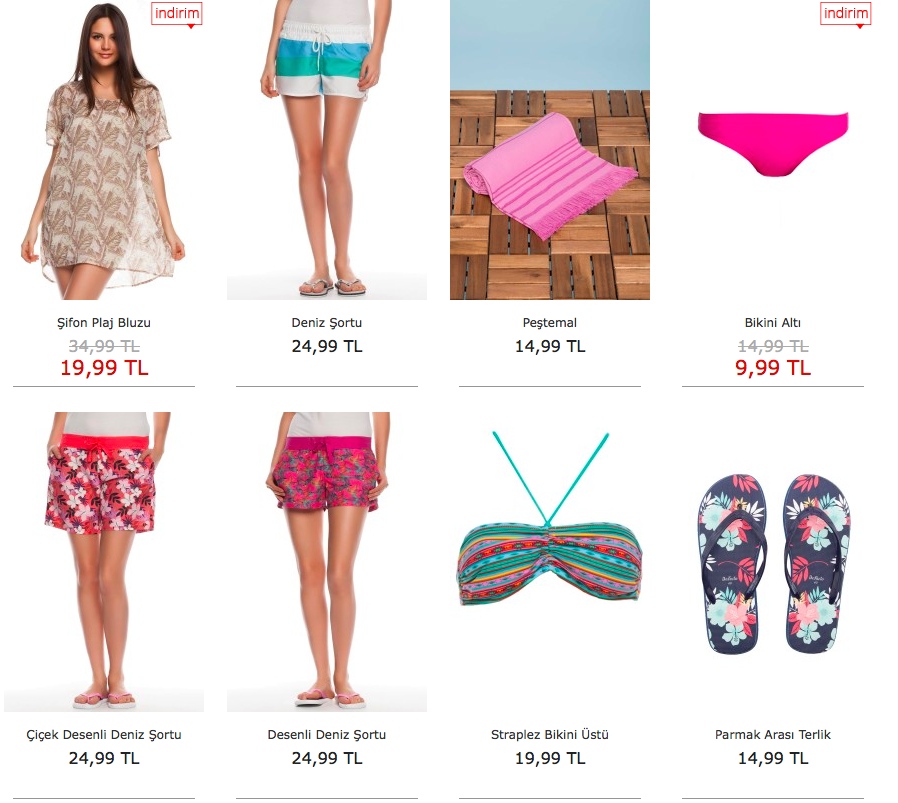Click the Peştemal product name

point(550,323)
